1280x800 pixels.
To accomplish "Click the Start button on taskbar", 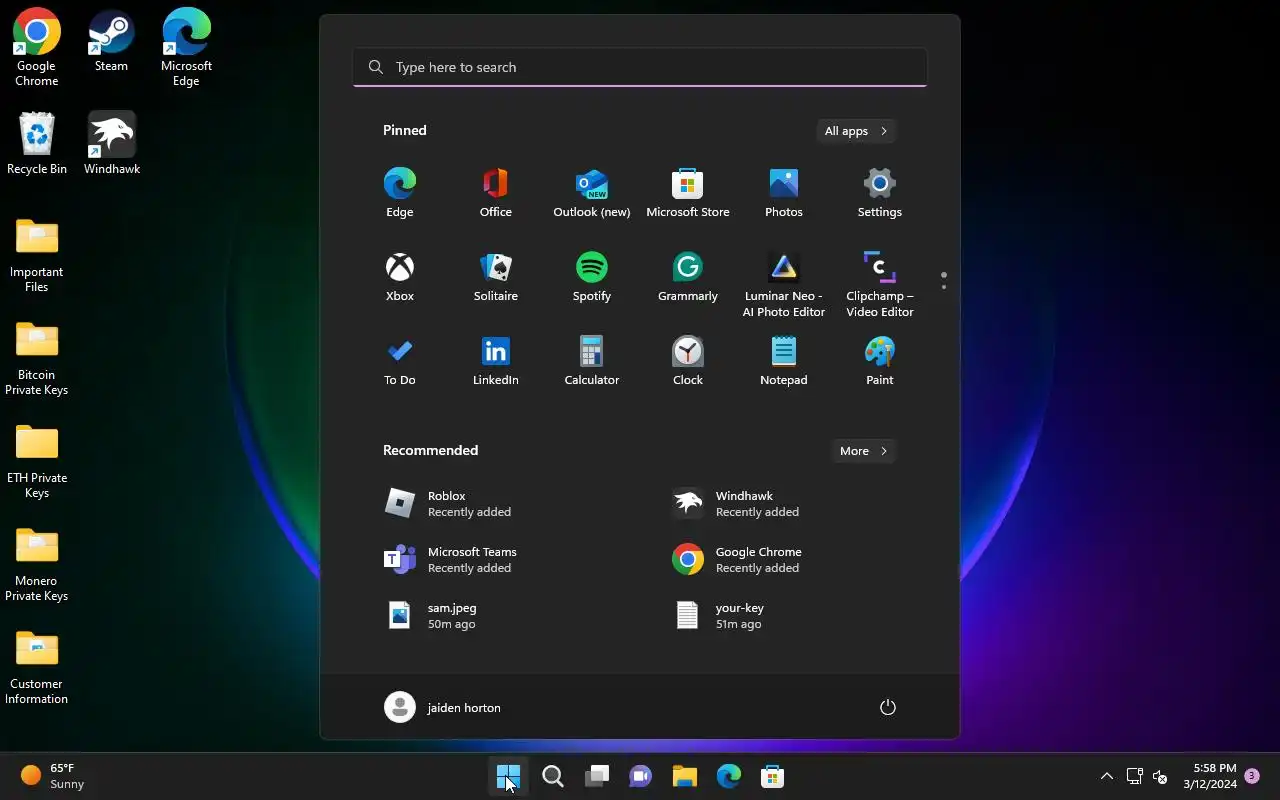I will [508, 776].
